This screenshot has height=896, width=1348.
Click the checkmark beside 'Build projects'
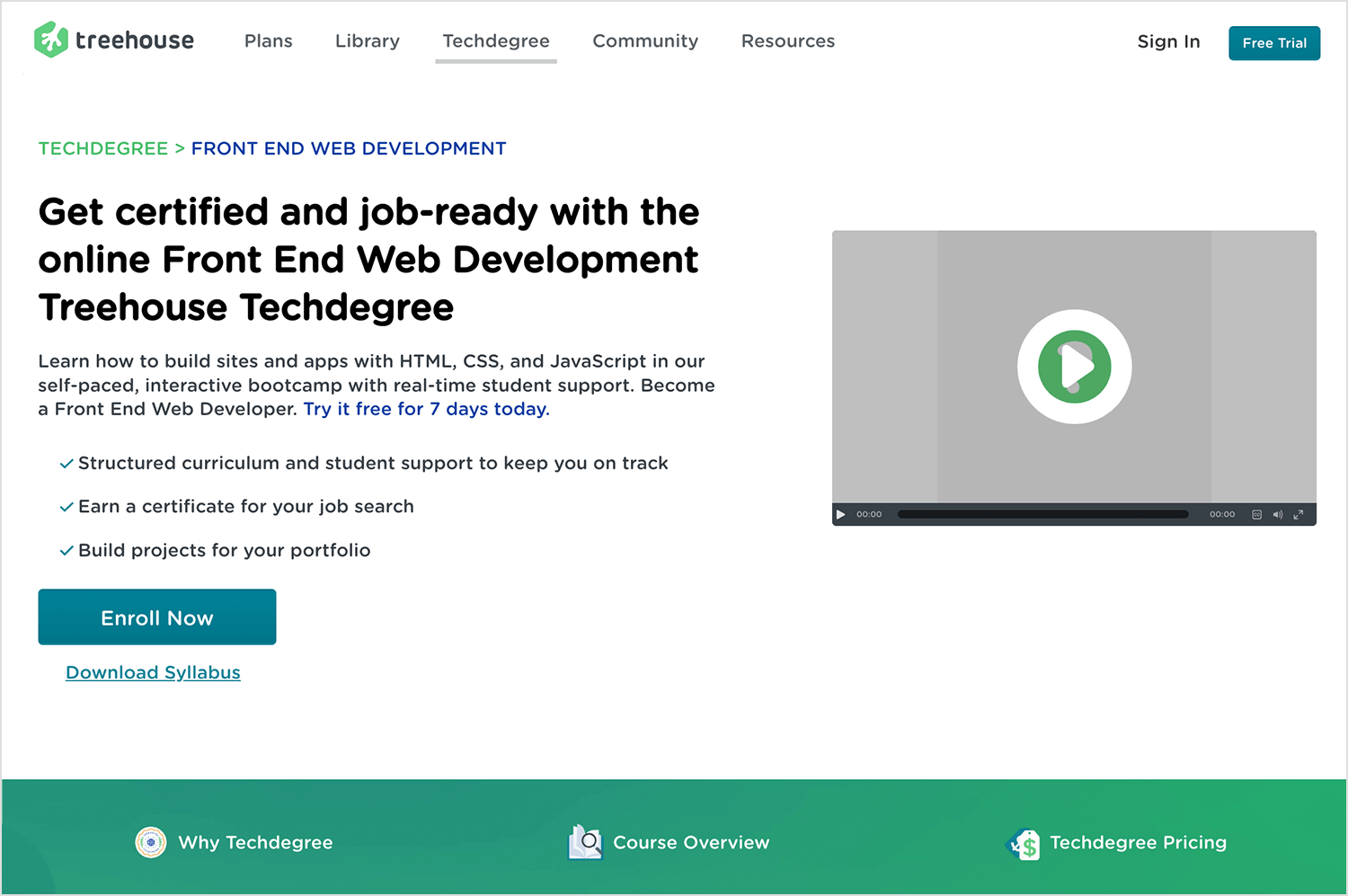point(67,551)
